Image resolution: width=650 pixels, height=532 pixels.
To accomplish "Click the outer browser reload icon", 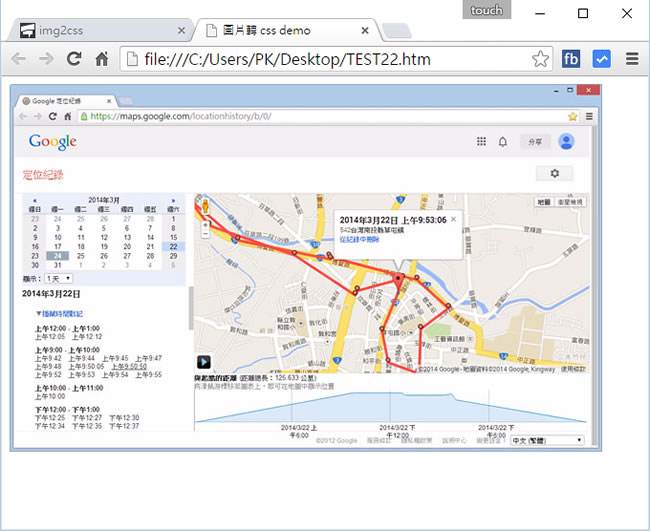I will 74,59.
